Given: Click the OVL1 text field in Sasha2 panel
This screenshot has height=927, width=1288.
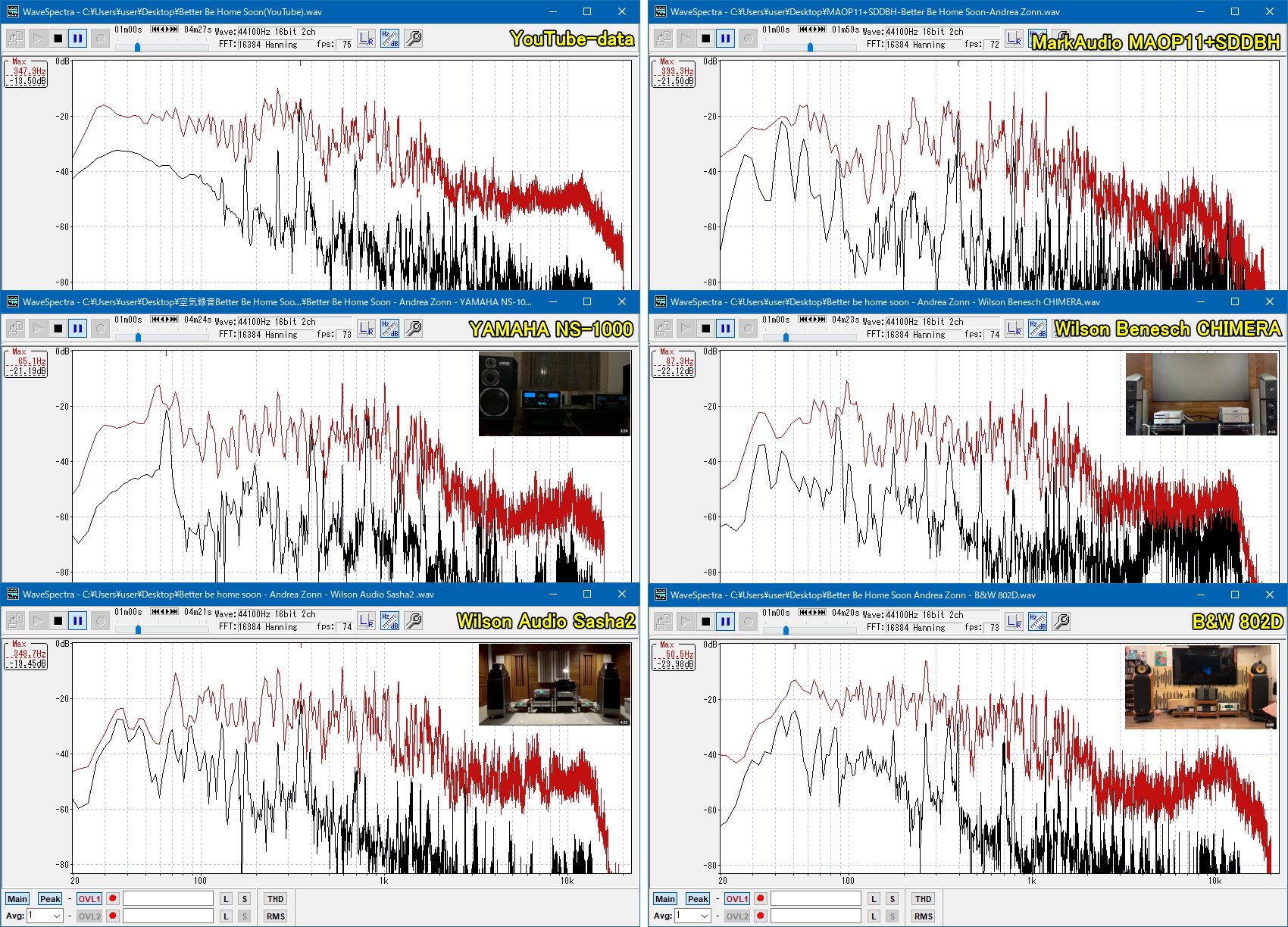Looking at the screenshot, I should pos(168,899).
